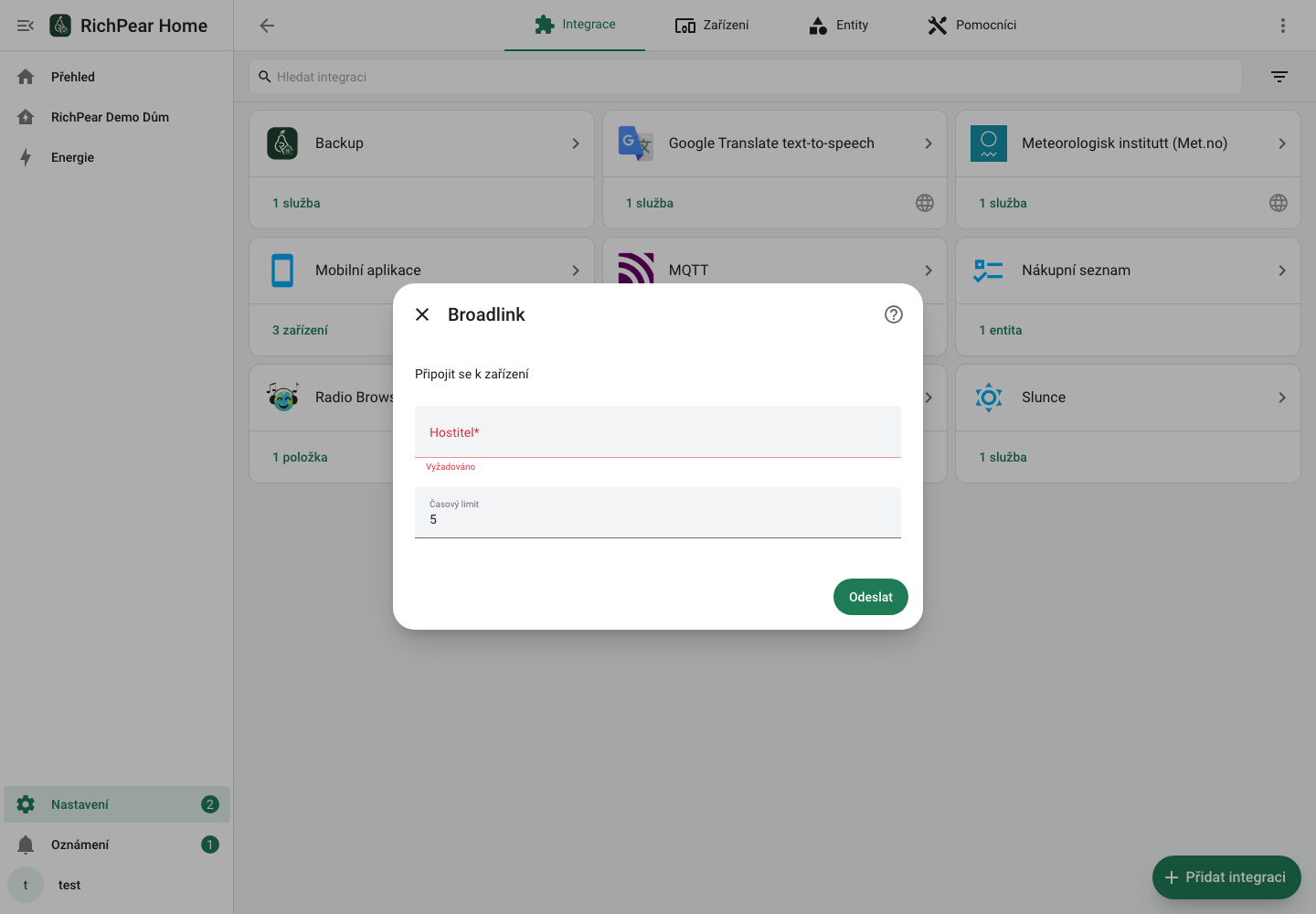Click the Energie lightning icon
Screen dimensions: 1316x914
coord(26,157)
